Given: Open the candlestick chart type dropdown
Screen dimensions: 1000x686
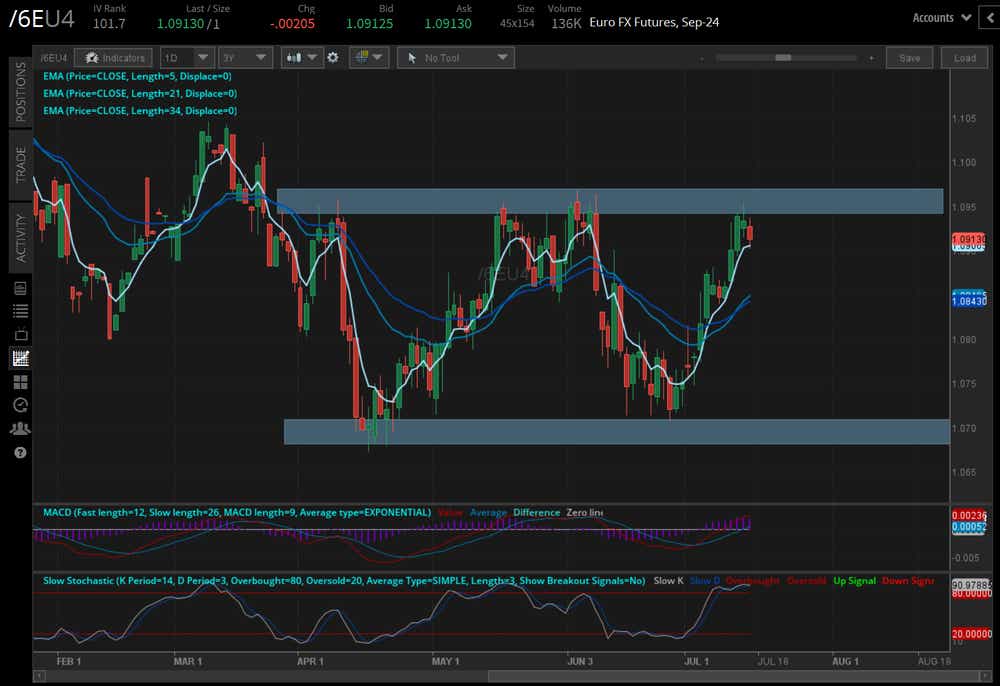Looking at the screenshot, I should pyautogui.click(x=301, y=58).
